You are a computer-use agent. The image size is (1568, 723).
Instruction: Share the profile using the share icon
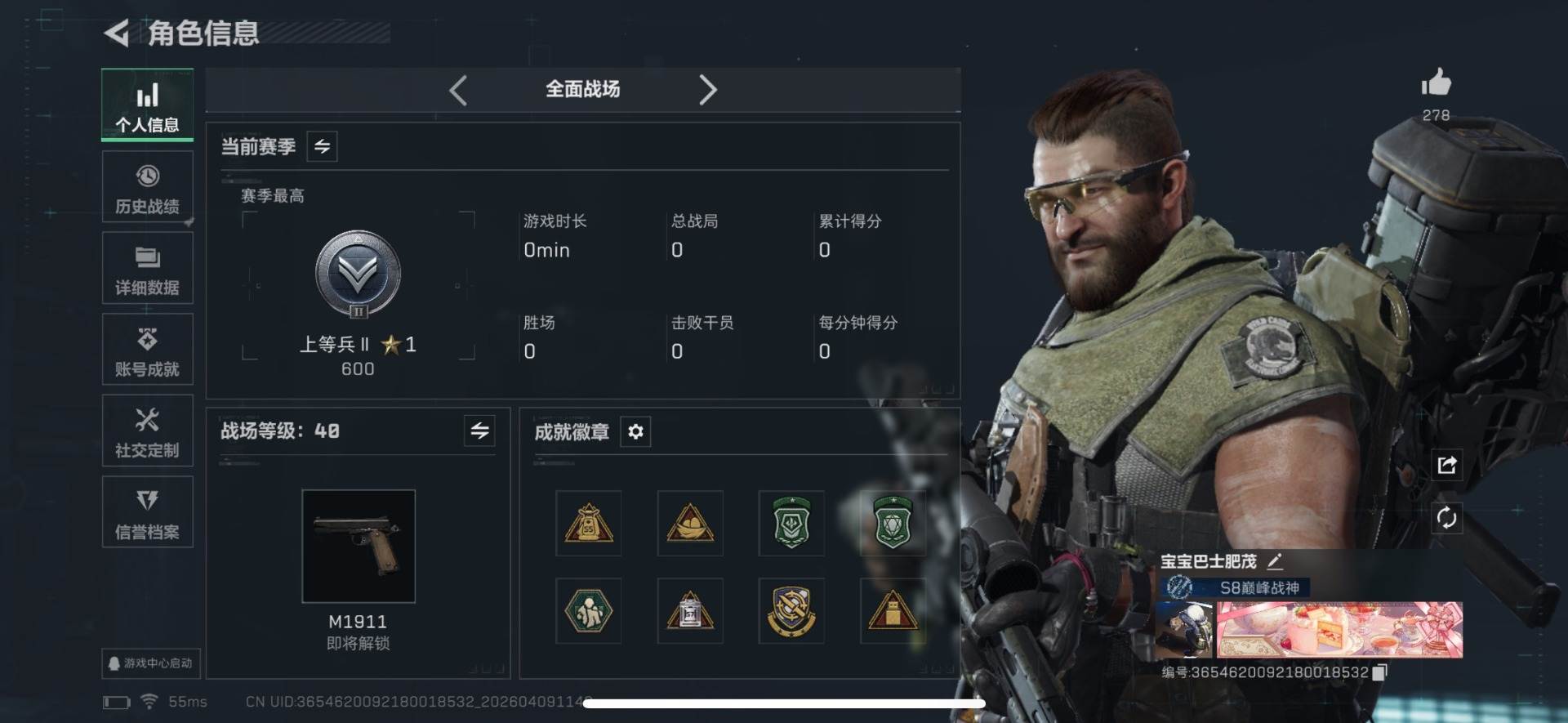(x=1446, y=465)
